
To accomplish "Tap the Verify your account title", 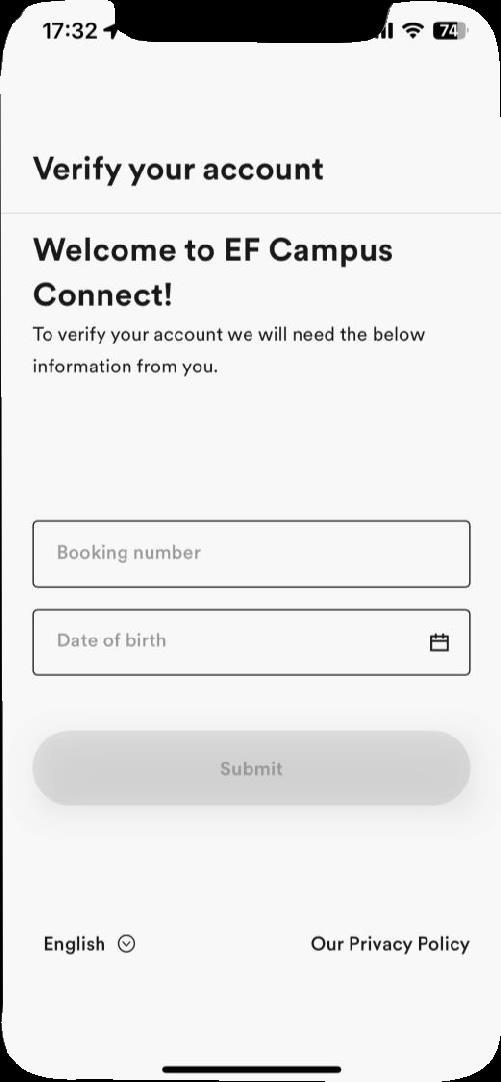I will [178, 170].
